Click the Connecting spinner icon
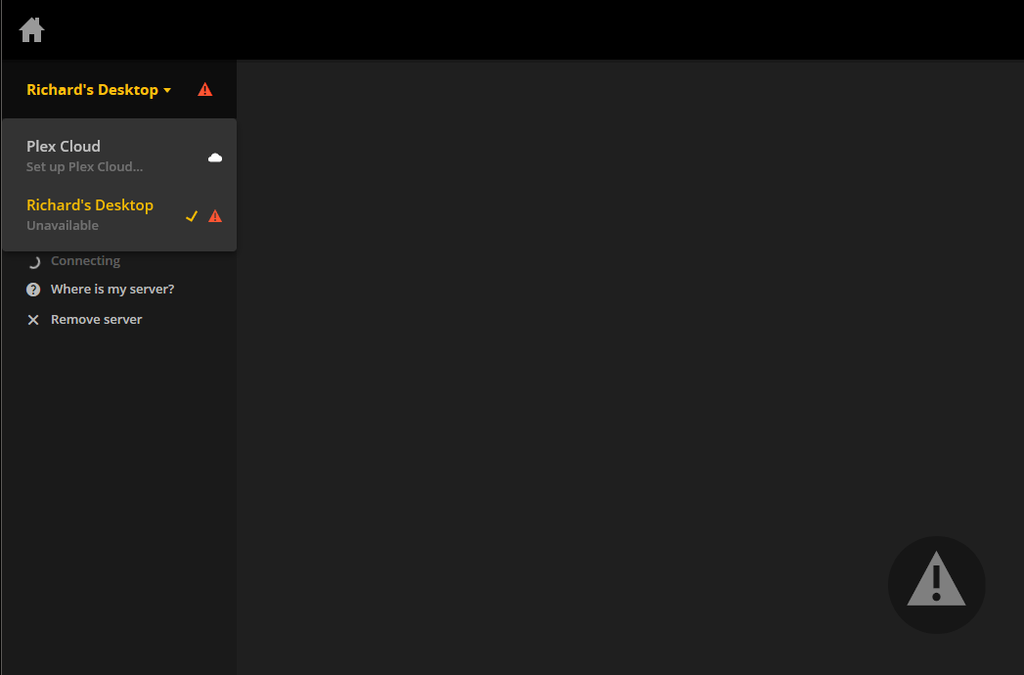The image size is (1024, 675). coord(34,262)
